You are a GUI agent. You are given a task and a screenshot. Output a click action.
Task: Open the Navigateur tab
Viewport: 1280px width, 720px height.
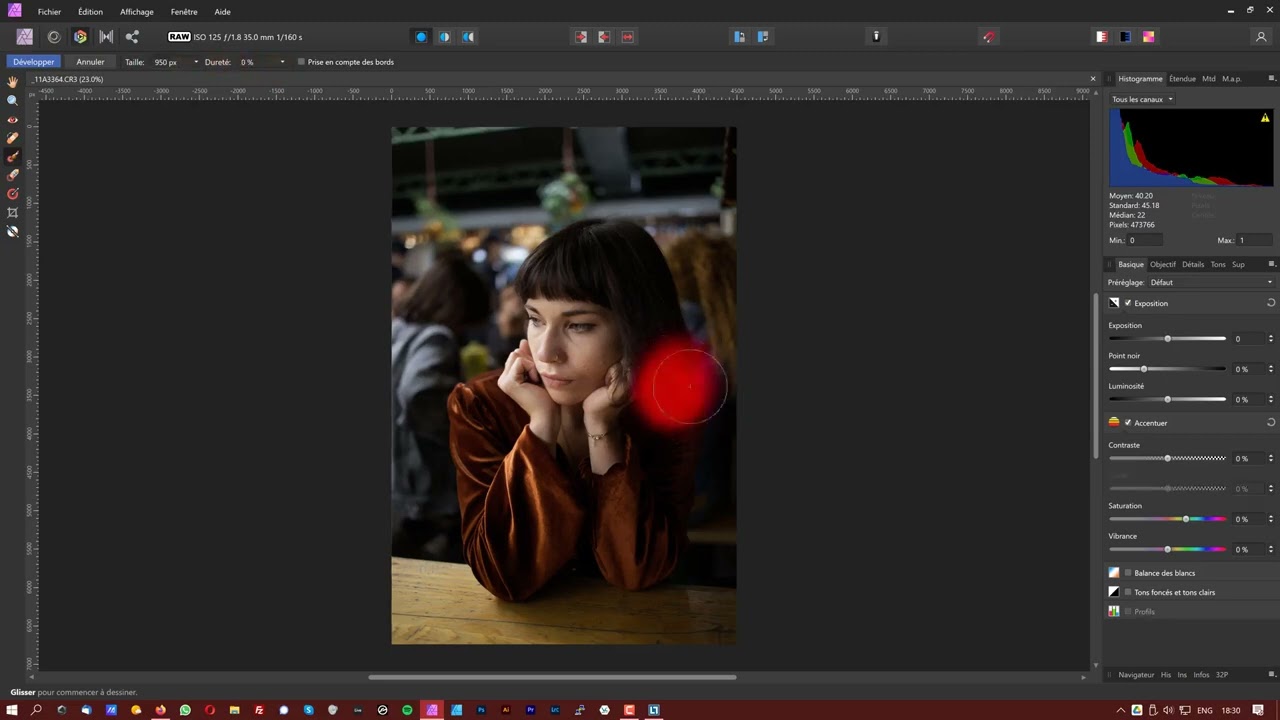[1136, 675]
